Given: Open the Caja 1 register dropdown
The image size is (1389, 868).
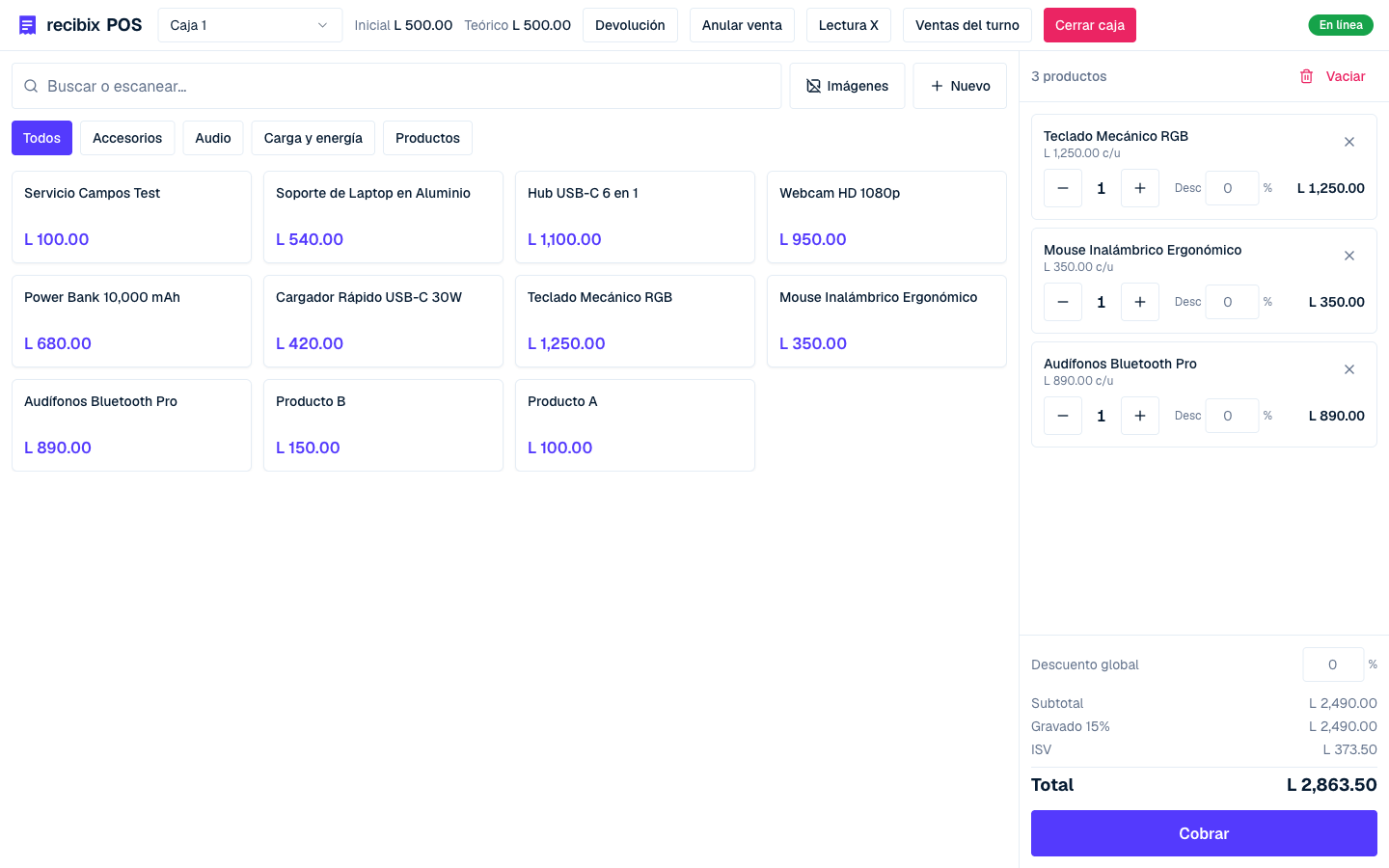Looking at the screenshot, I should [x=250, y=25].
